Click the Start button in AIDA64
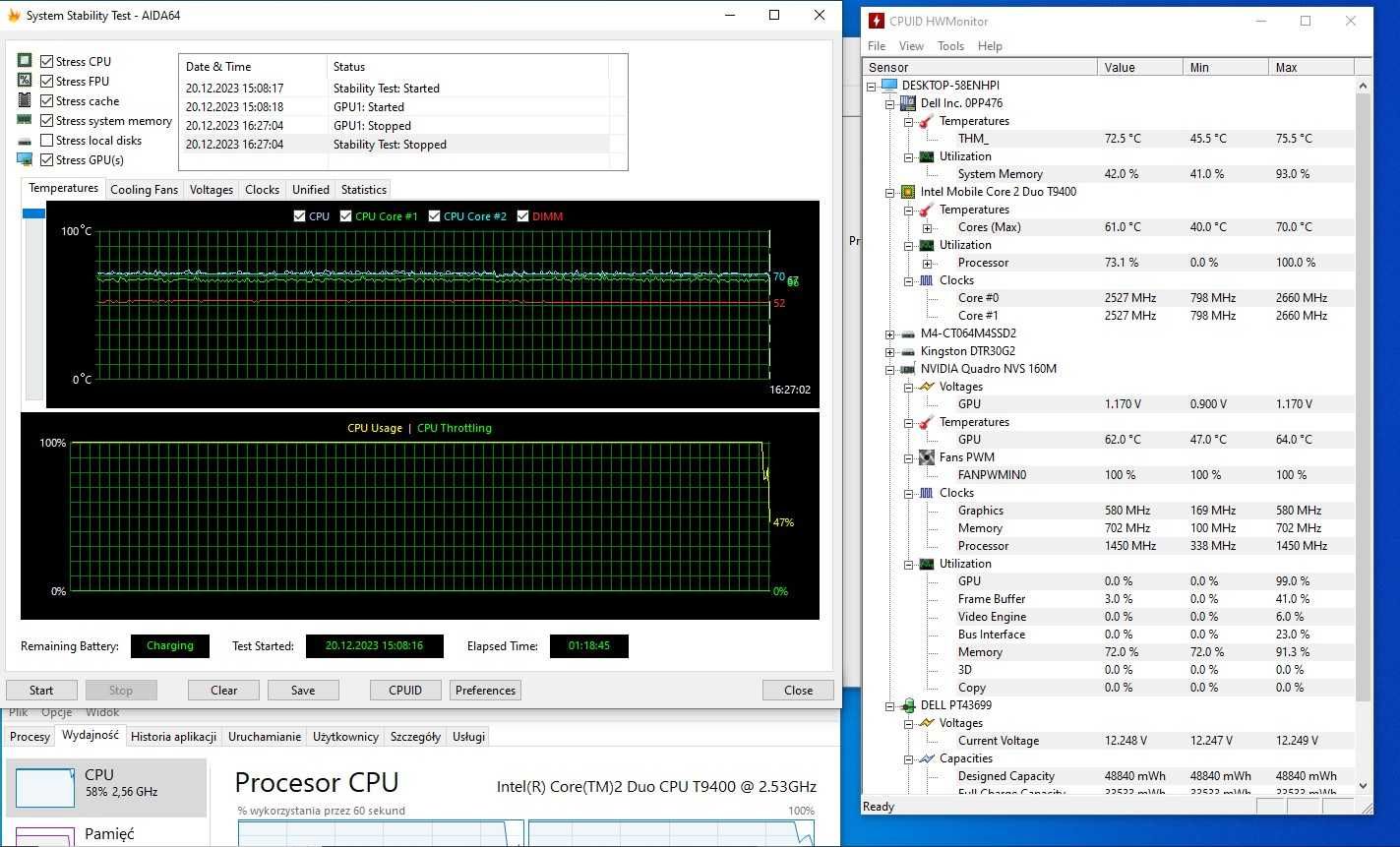This screenshot has width=1400, height=847. click(x=41, y=690)
